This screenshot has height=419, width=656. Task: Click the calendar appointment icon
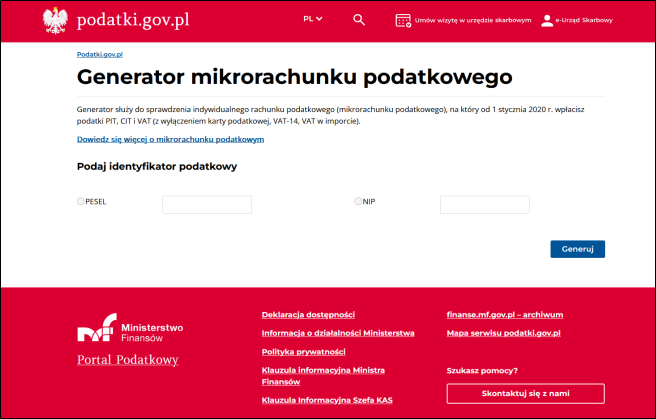point(403,20)
